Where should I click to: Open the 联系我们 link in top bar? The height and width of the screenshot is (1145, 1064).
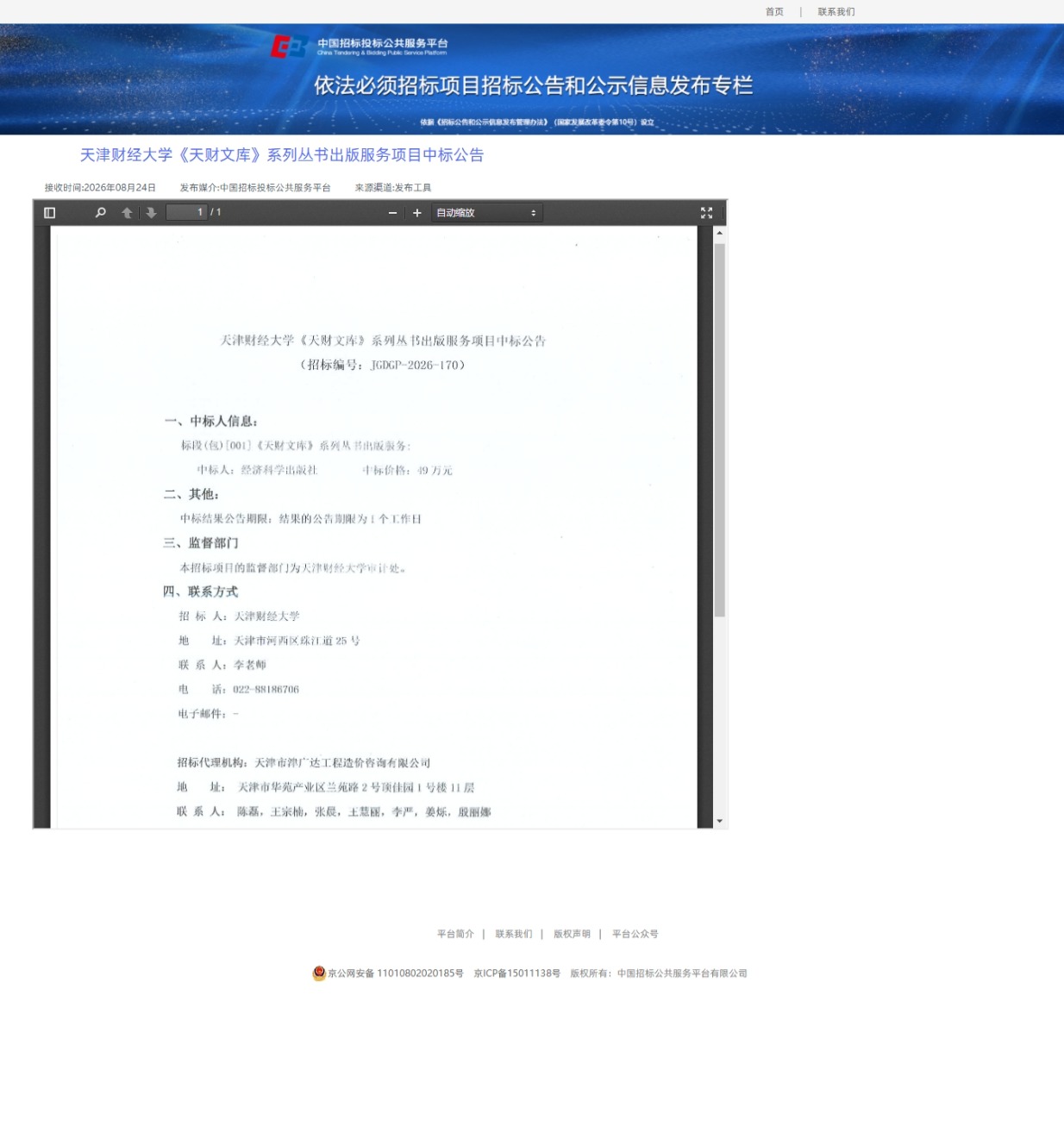836,12
